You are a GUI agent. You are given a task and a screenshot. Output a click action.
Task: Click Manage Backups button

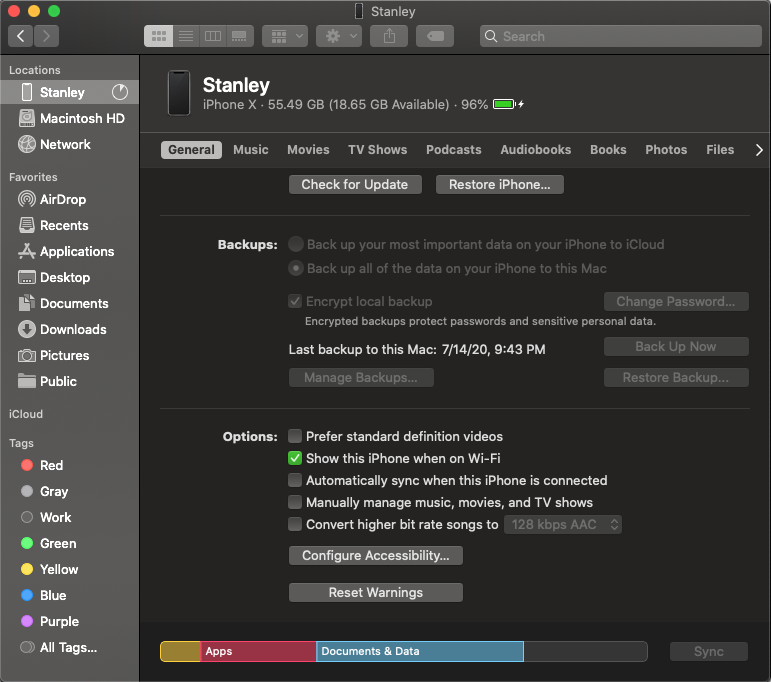click(361, 377)
